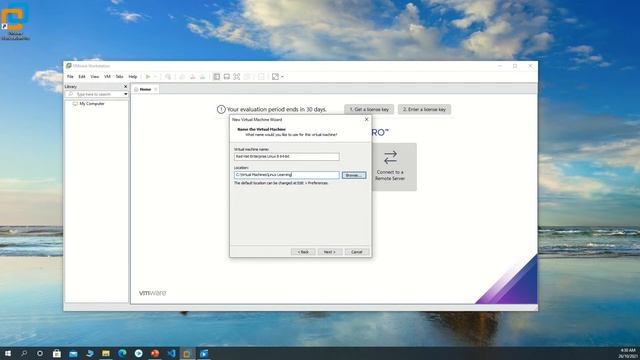Open File Explorer from the taskbar
The image size is (640, 360).
[x=106, y=353]
